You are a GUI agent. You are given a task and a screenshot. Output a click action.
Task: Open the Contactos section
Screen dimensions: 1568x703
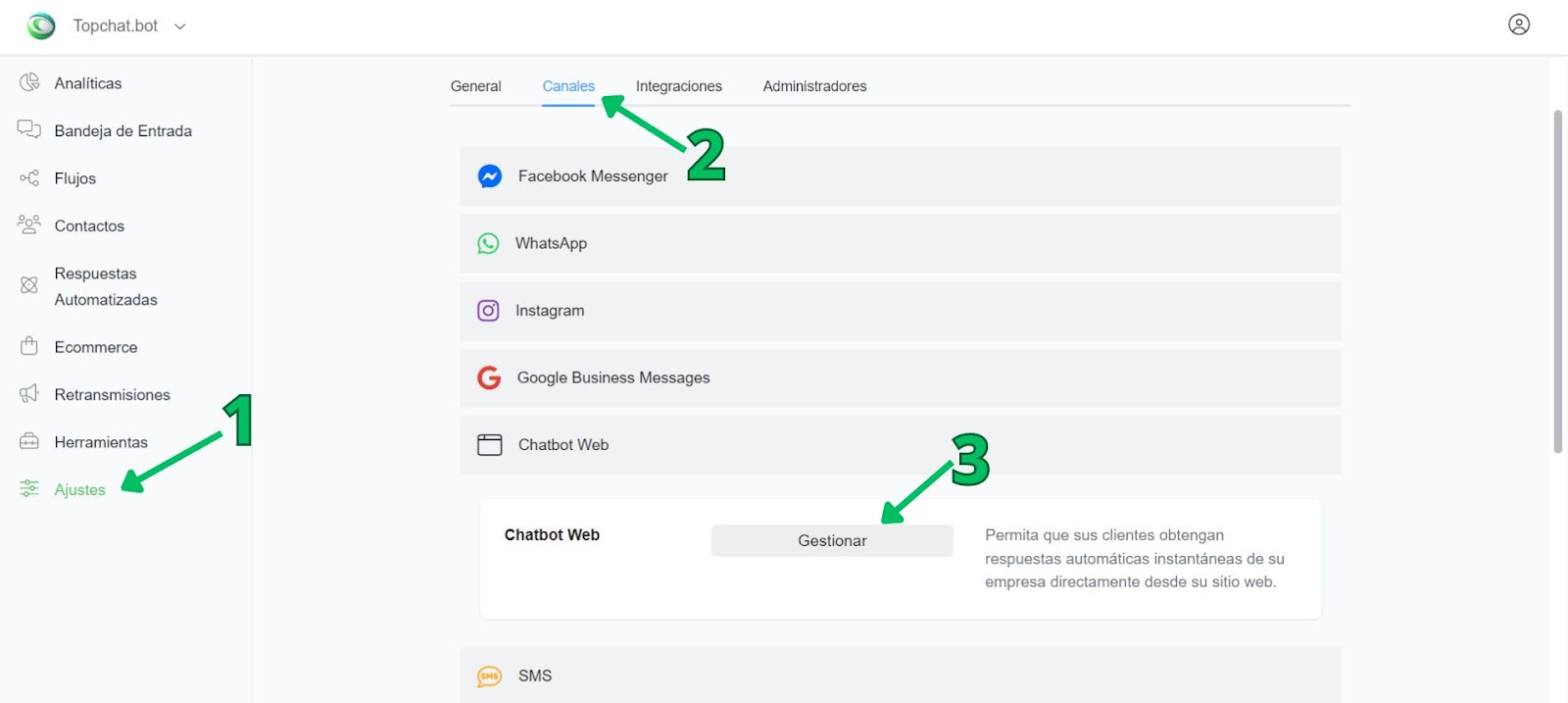coord(89,226)
